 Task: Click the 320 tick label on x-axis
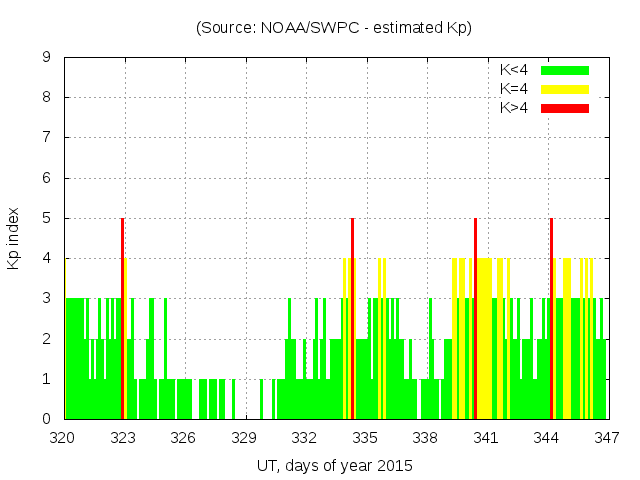63,437
